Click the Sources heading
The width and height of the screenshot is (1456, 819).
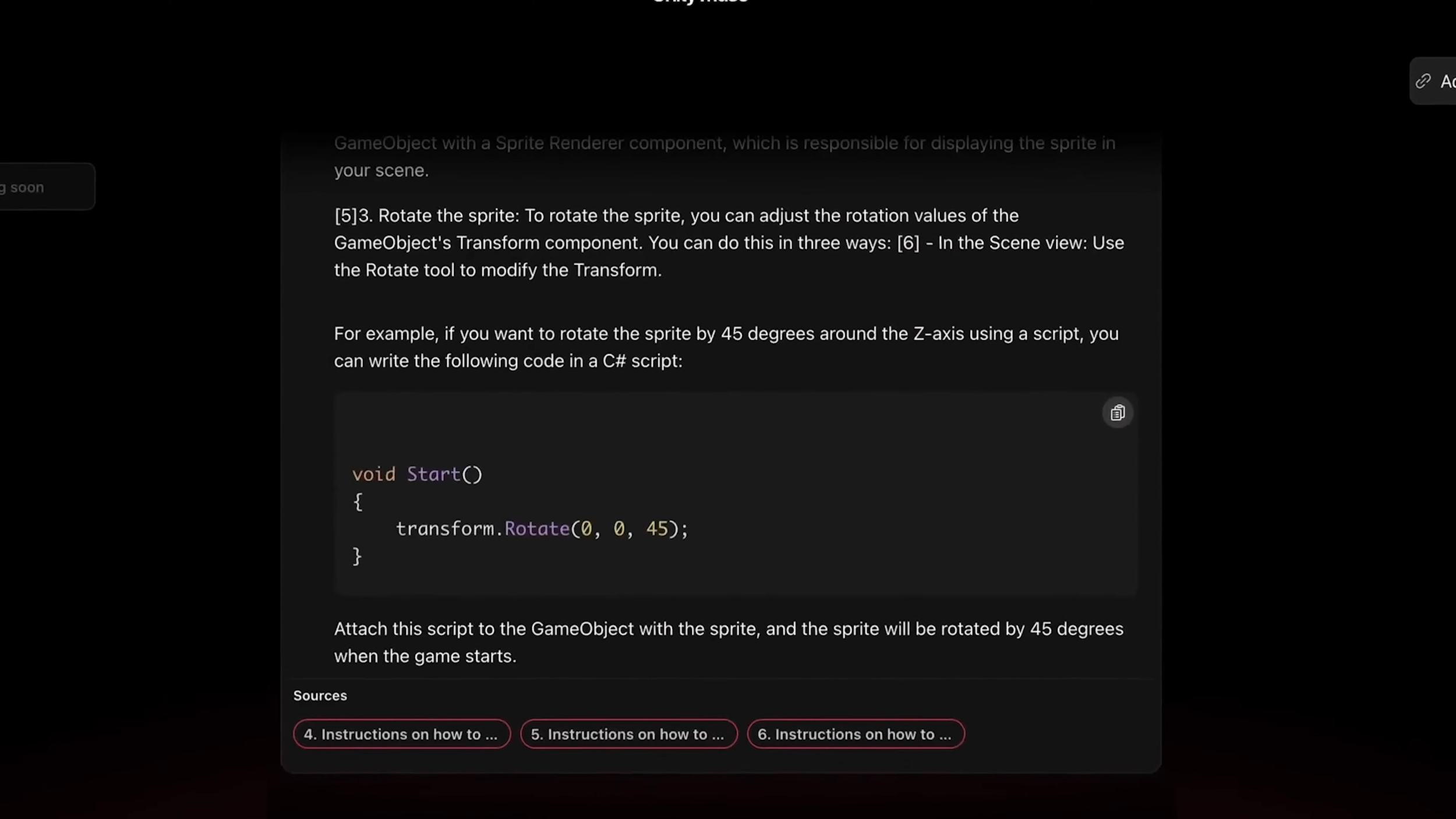[320, 696]
